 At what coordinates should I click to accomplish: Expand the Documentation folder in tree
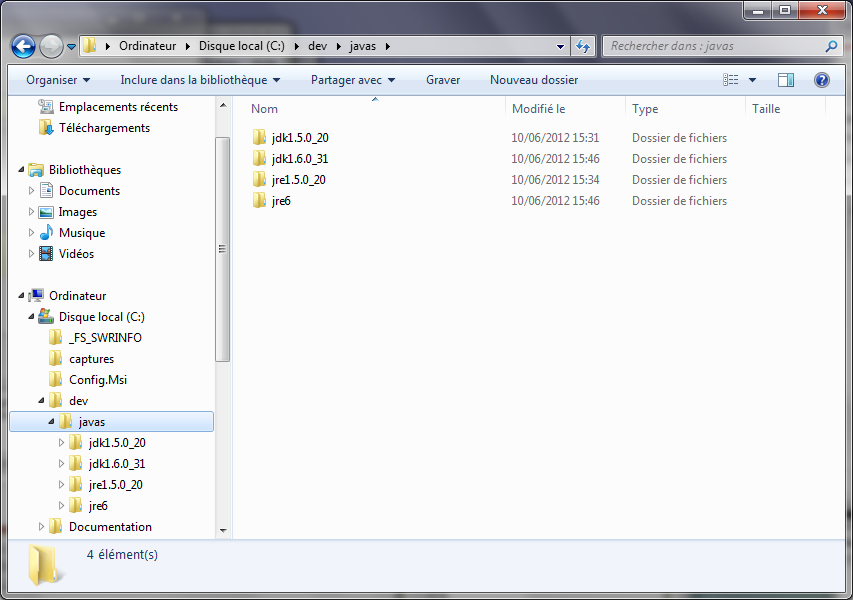point(42,527)
